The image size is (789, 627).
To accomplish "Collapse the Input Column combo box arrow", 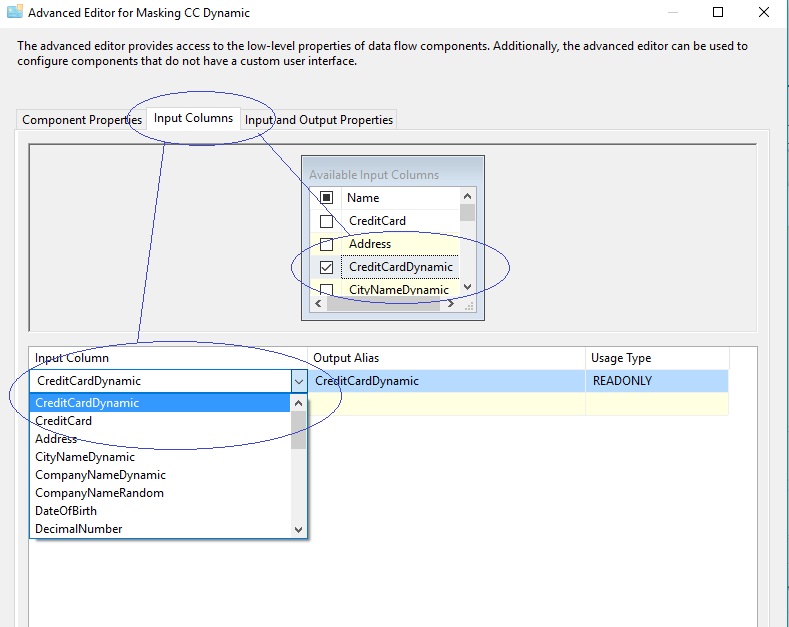I will click(x=299, y=381).
